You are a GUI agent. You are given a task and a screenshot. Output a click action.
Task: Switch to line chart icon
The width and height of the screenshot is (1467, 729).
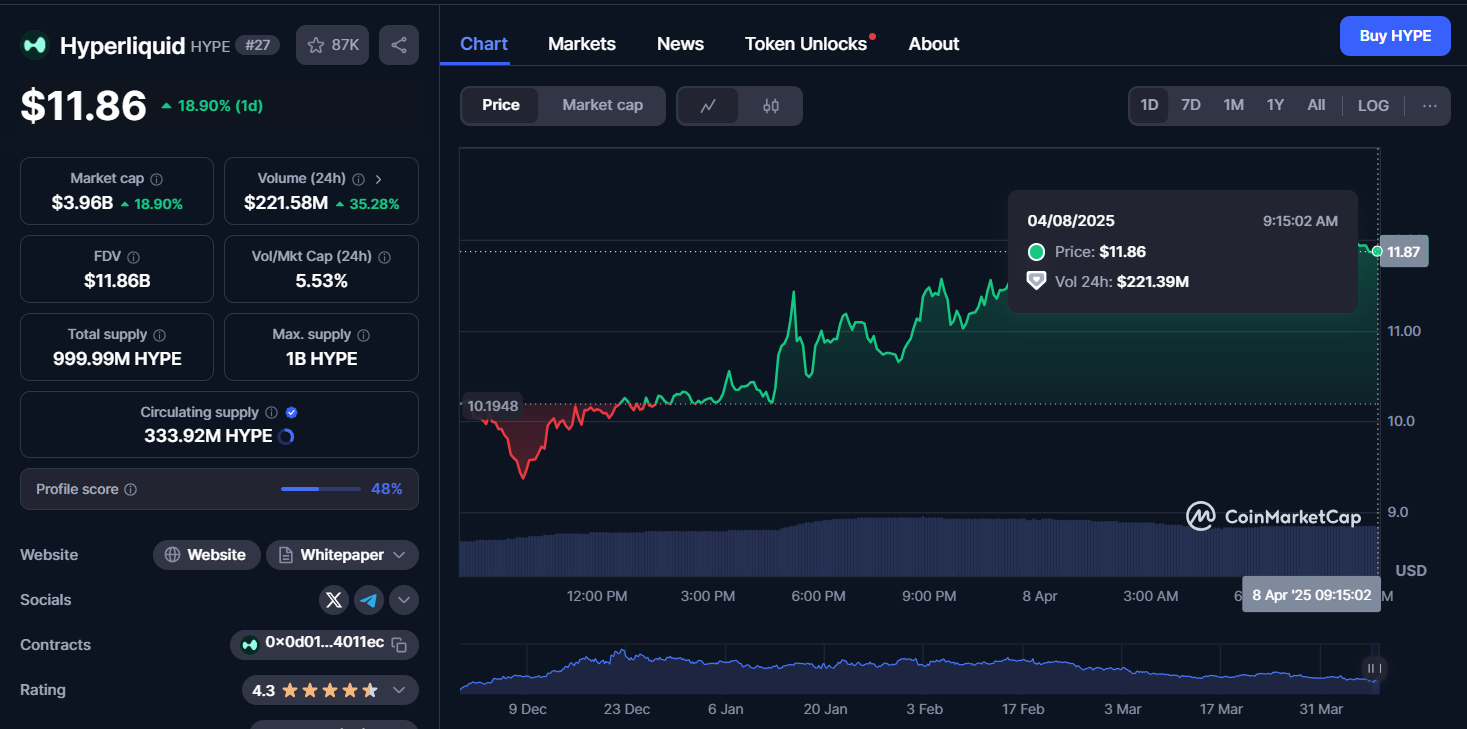pos(708,105)
